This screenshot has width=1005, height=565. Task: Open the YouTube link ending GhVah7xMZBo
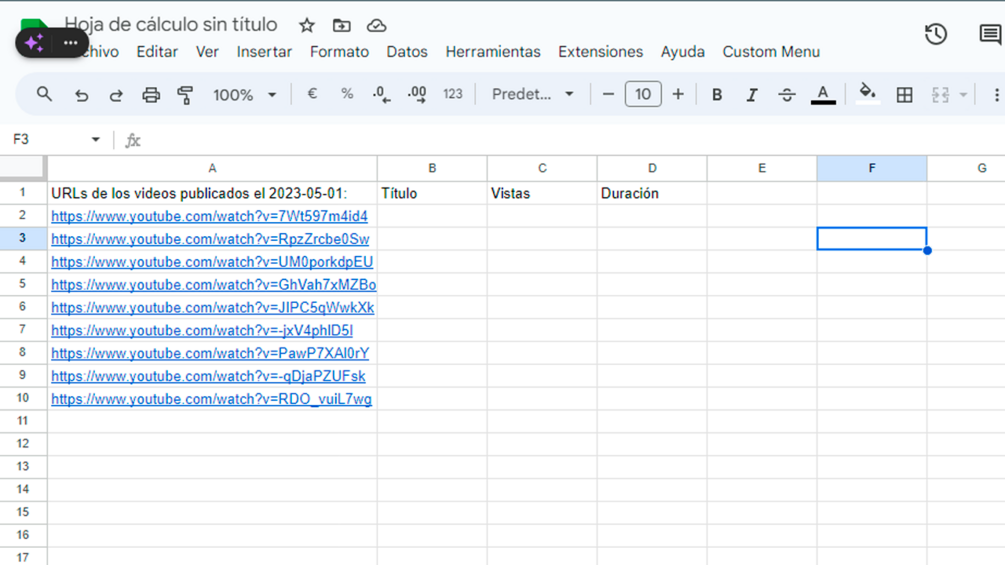click(213, 284)
